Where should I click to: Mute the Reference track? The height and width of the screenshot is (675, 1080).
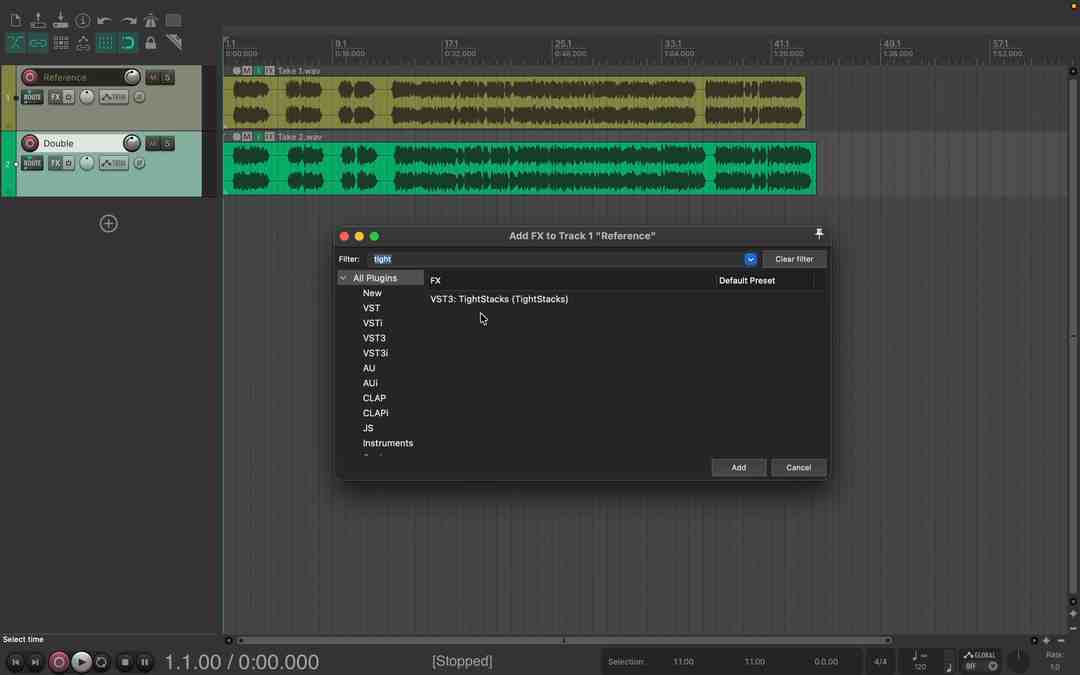tap(153, 77)
